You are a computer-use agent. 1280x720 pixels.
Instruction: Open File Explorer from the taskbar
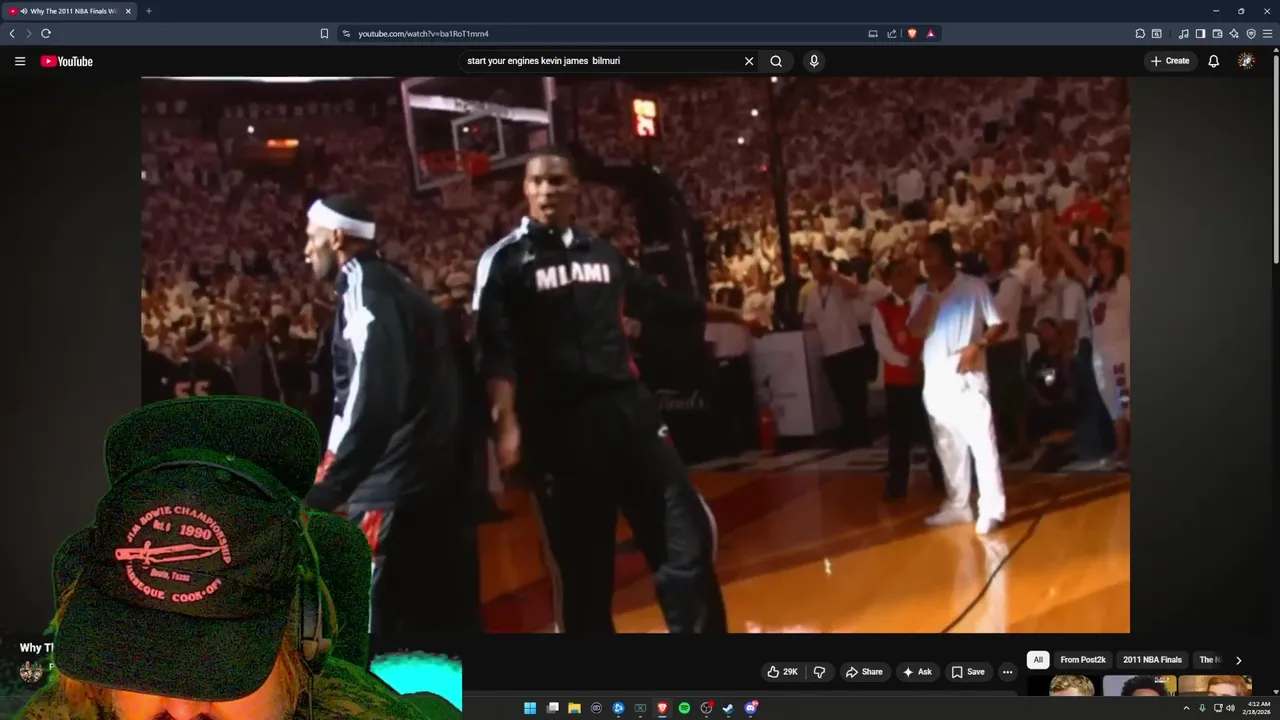pyautogui.click(x=574, y=708)
